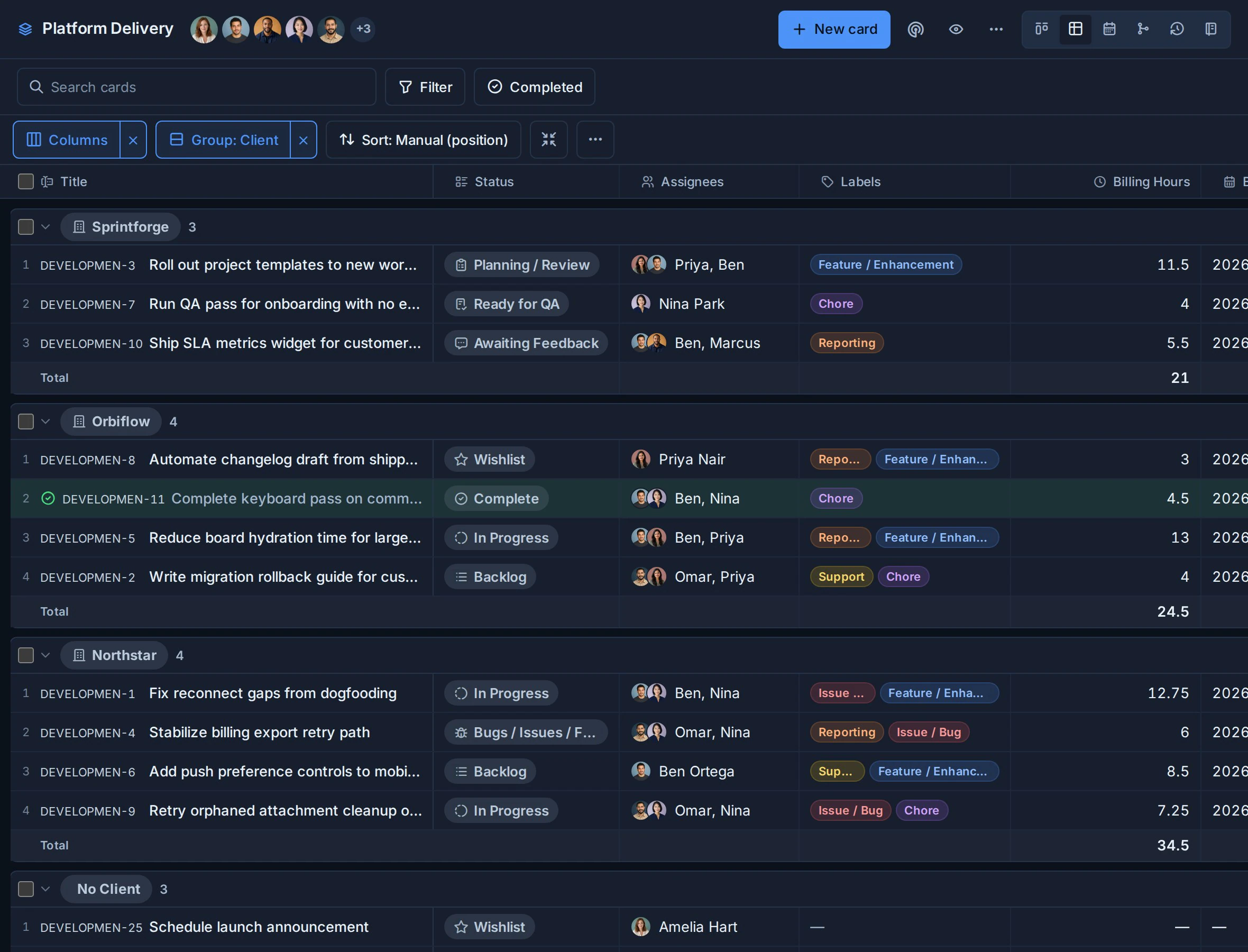Check the Northstar group checkbox
Viewport: 1248px width, 952px height.
[26, 655]
